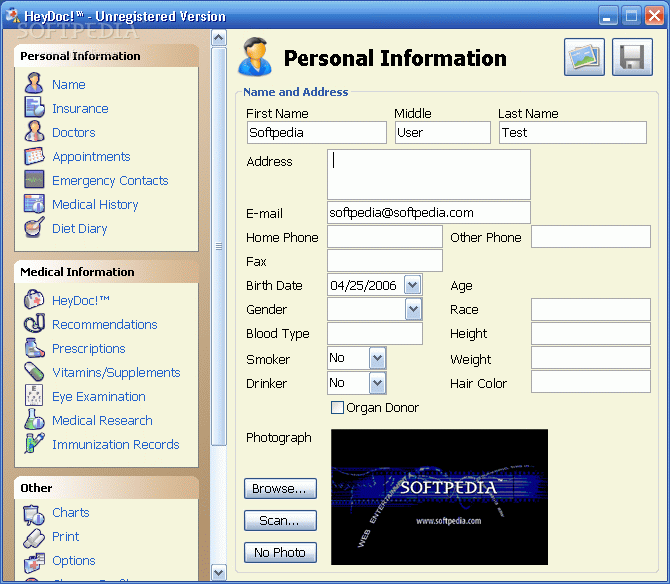Click the Emergency Contacts monitor icon
This screenshot has height=584, width=670.
pyautogui.click(x=34, y=179)
